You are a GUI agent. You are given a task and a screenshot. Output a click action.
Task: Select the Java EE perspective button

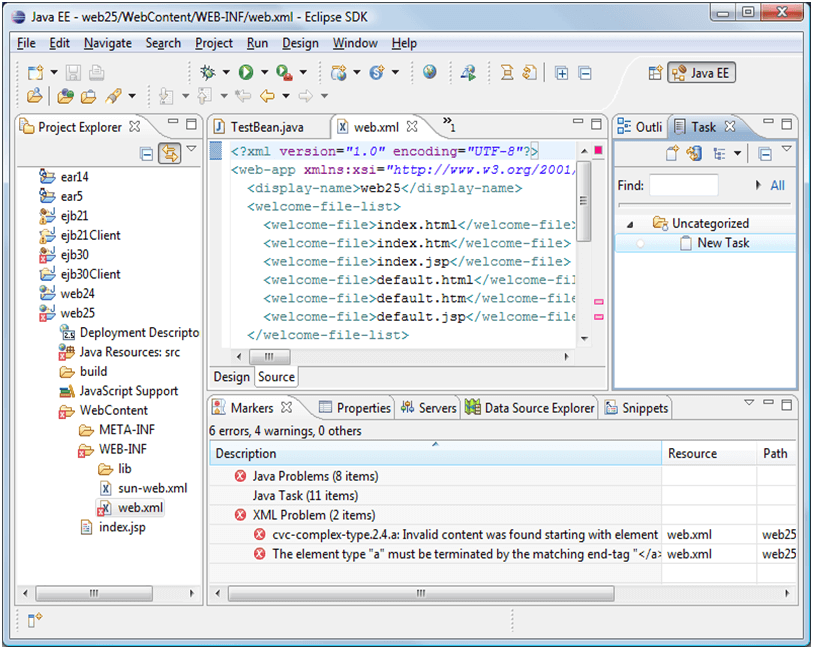pos(702,73)
